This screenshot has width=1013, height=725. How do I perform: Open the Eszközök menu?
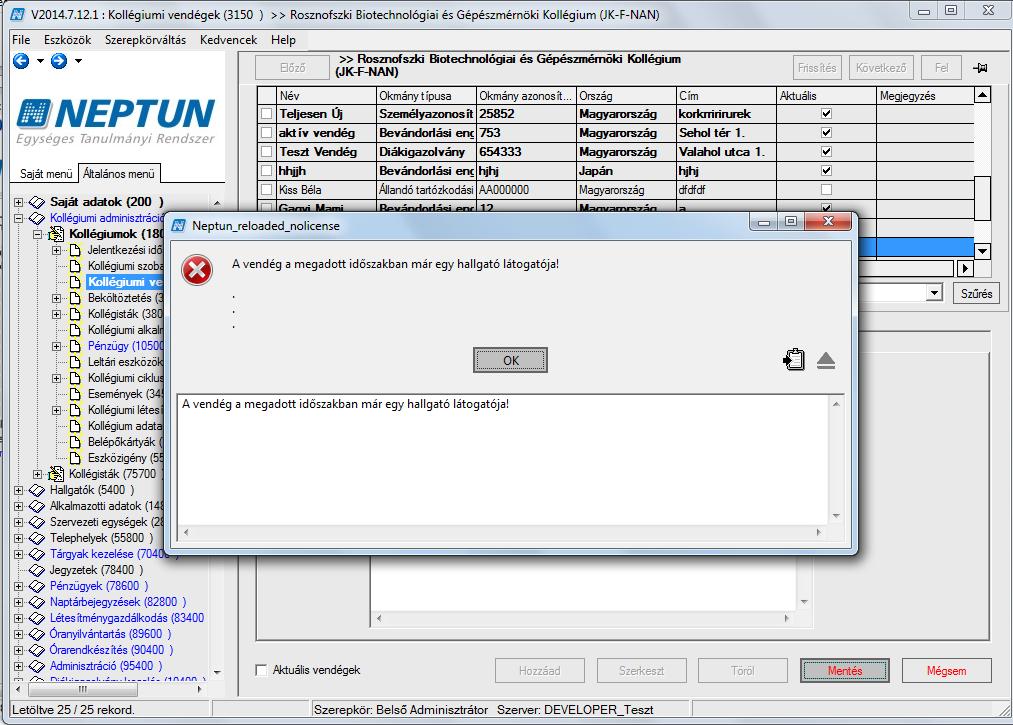pos(68,39)
